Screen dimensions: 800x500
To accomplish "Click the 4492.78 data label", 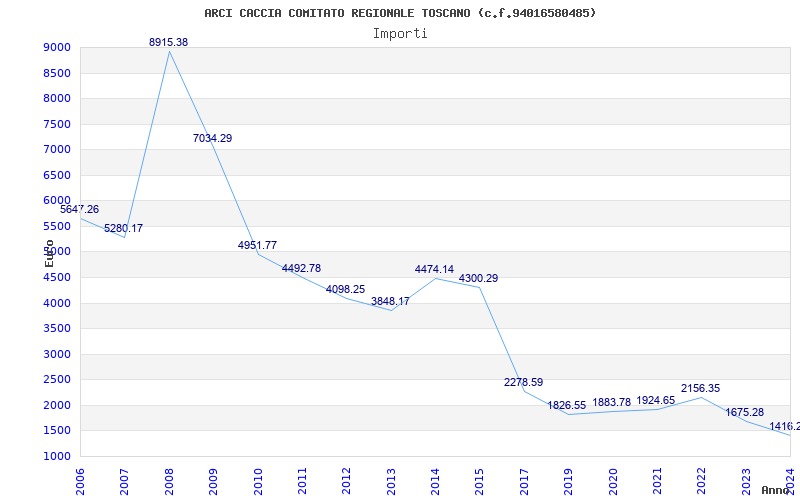I will (301, 268).
